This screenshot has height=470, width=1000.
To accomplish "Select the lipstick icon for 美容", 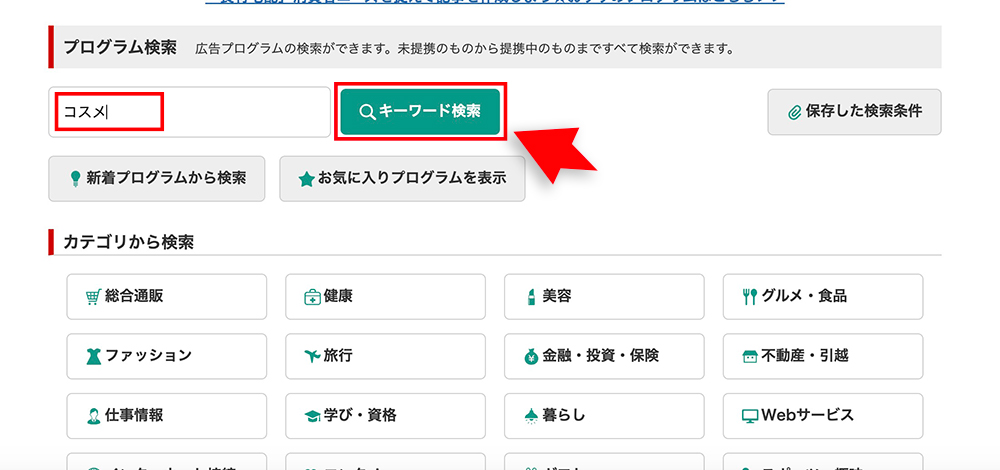I will [x=531, y=297].
